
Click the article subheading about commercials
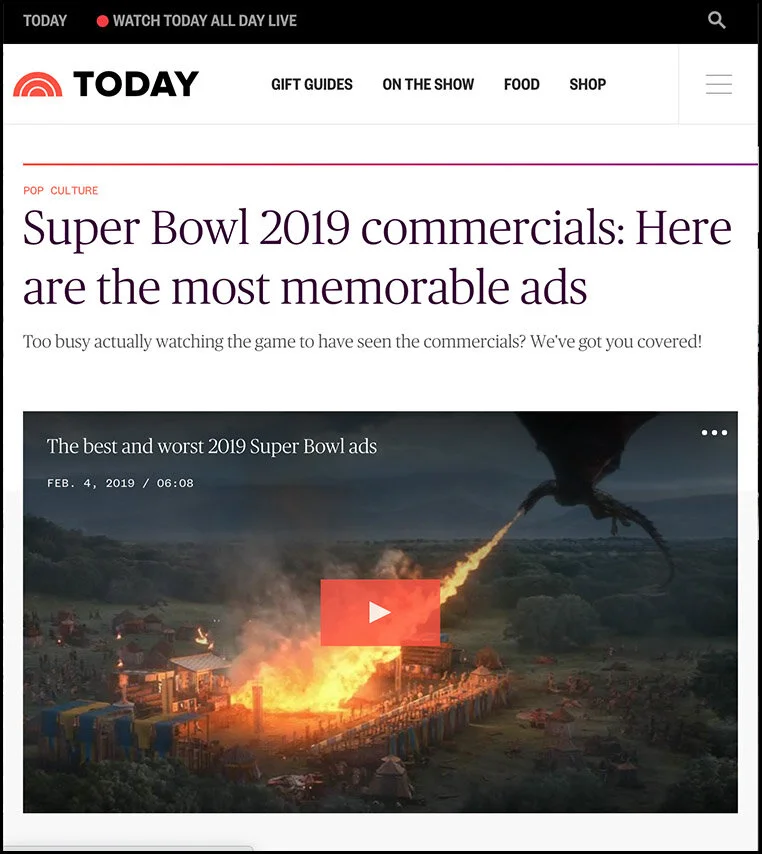pyautogui.click(x=362, y=342)
